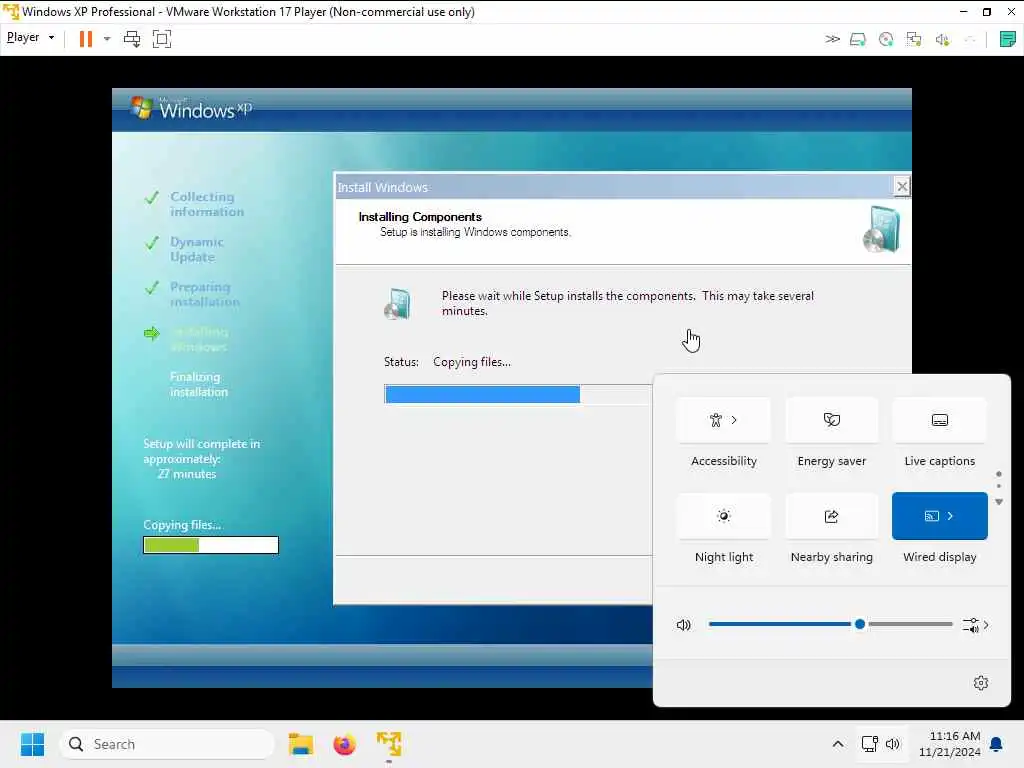The image size is (1024, 768).
Task: Open quick settings gear icon
Action: [x=981, y=683]
